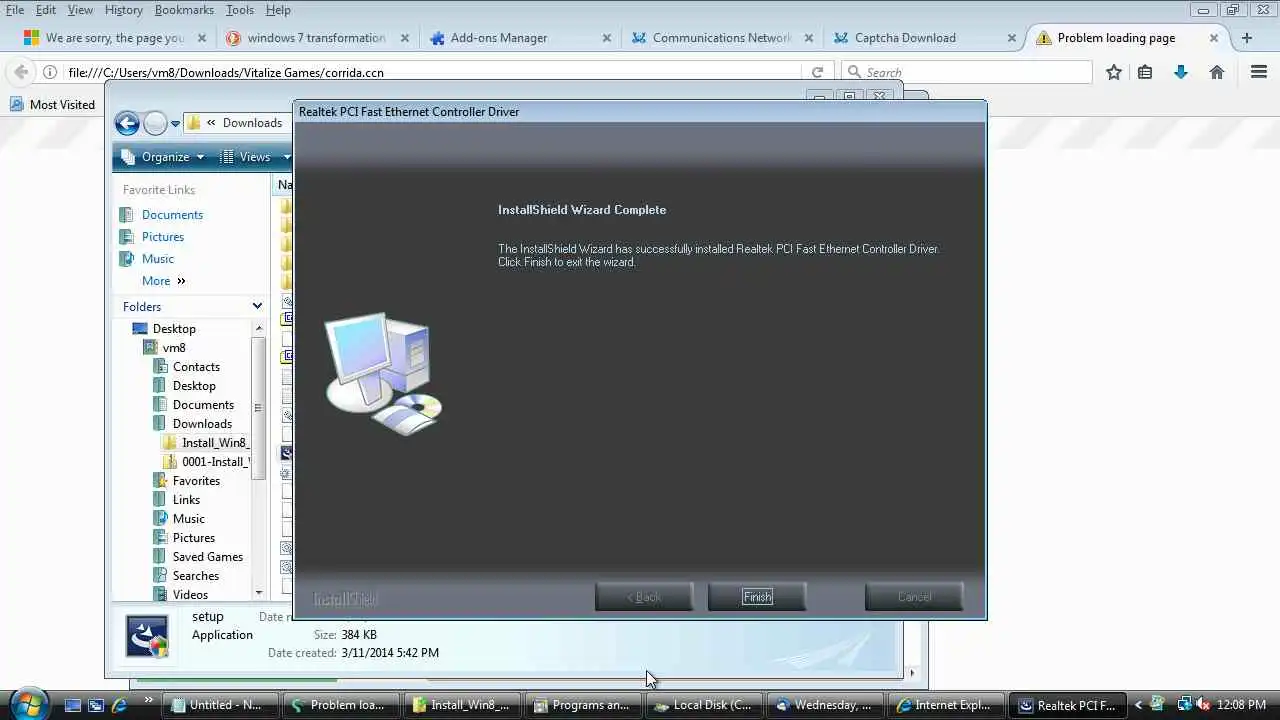Click setup application icon in details pane
Viewport: 1280px width, 720px height.
(148, 636)
